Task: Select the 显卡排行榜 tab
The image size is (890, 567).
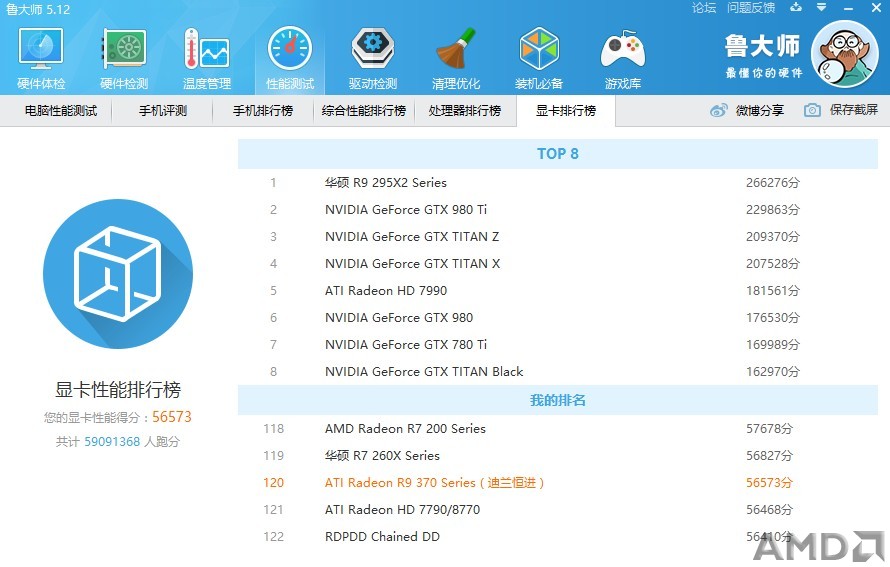Action: click(566, 111)
